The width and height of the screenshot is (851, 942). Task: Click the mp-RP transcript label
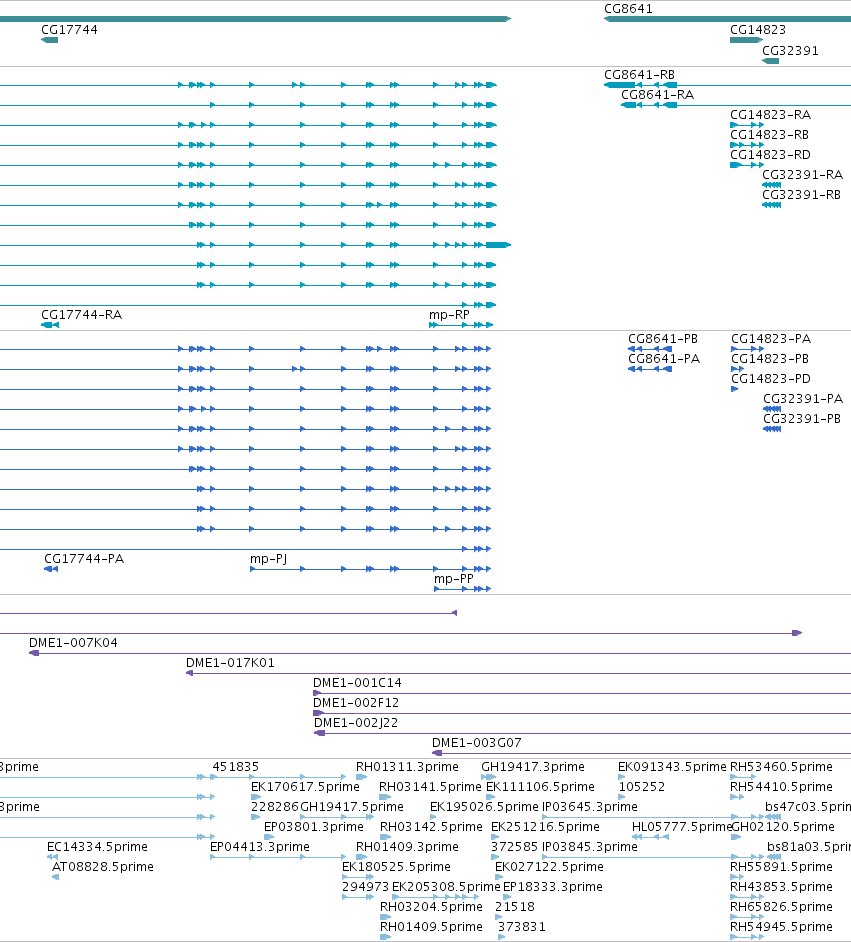449,315
